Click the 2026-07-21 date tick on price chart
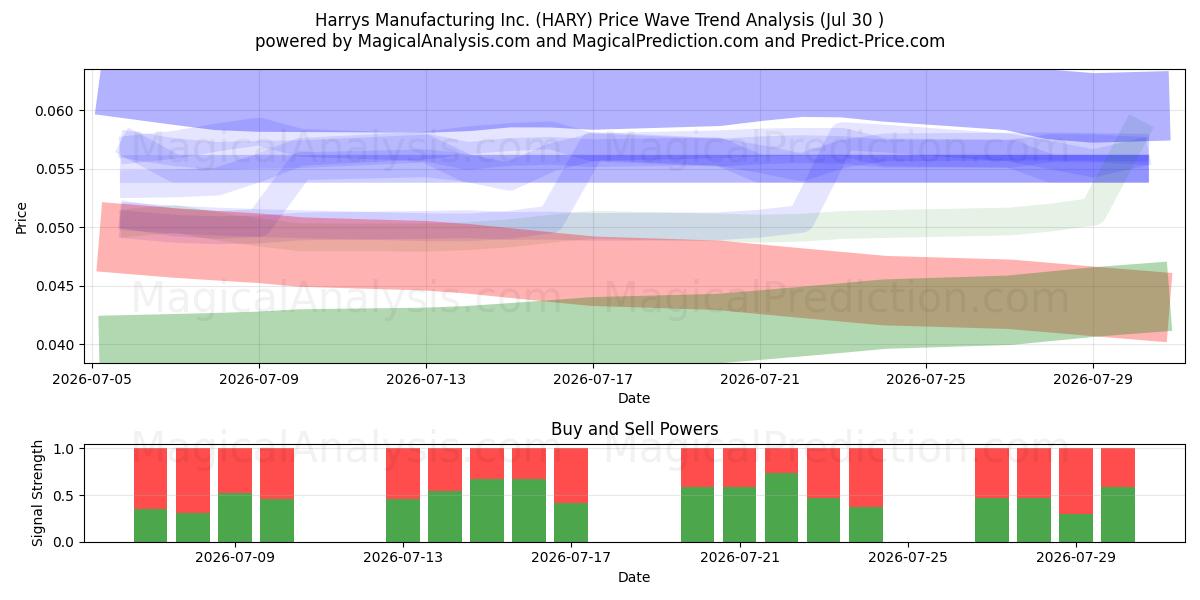Image resolution: width=1200 pixels, height=600 pixels. click(x=759, y=379)
